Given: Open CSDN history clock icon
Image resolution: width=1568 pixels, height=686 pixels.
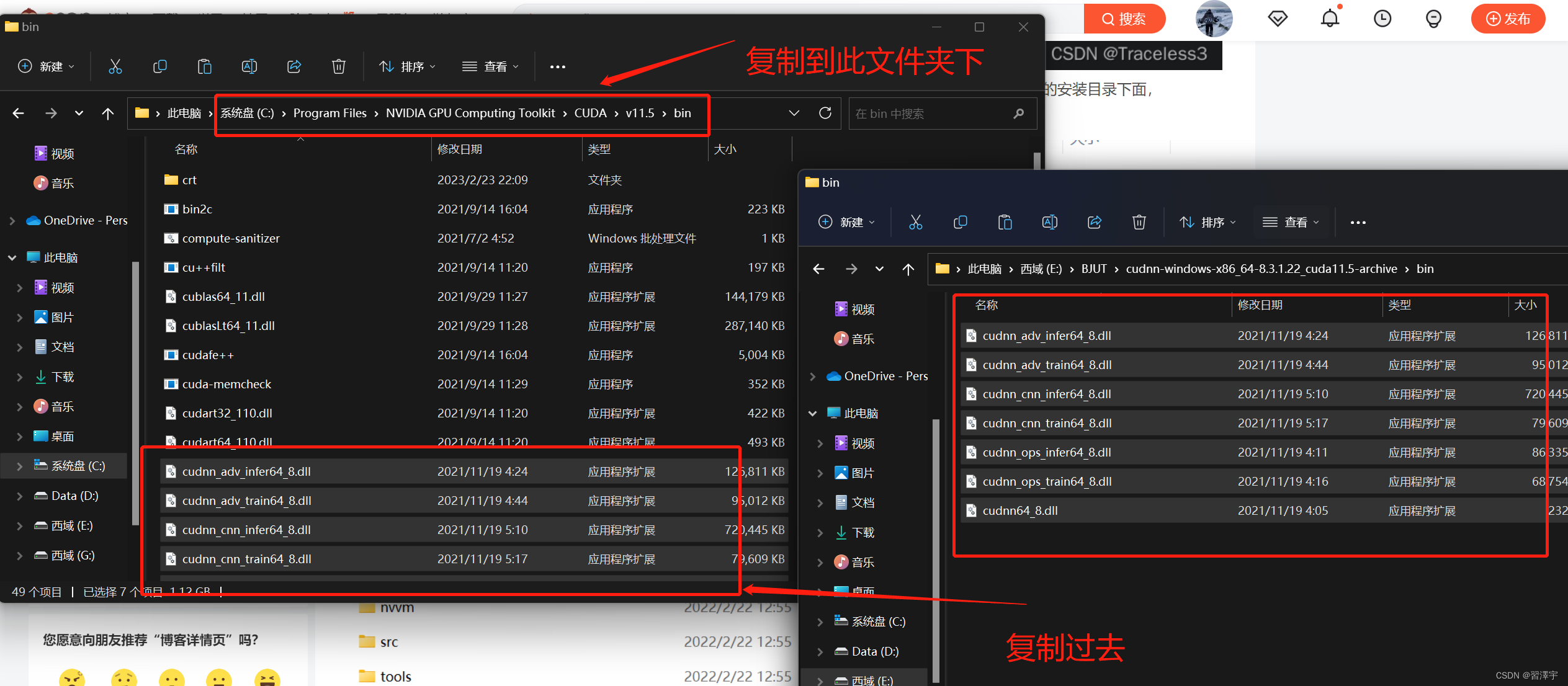Looking at the screenshot, I should click(1382, 19).
